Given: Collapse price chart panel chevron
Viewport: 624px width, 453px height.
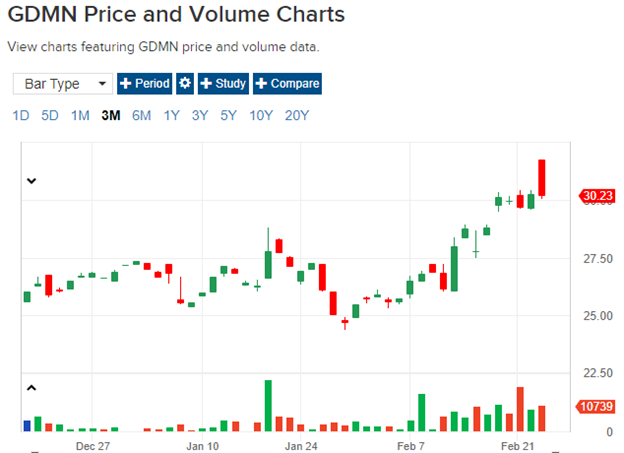Looking at the screenshot, I should (31, 181).
